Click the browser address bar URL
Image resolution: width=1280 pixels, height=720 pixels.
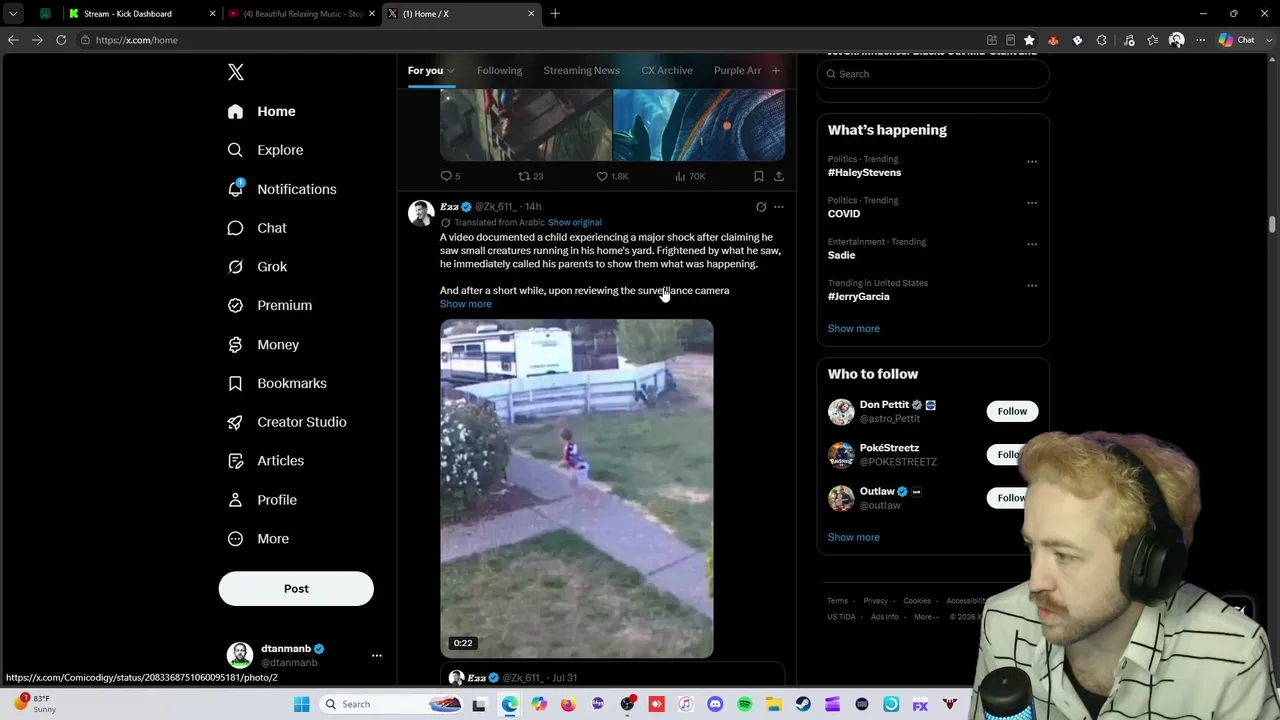pyautogui.click(x=137, y=40)
